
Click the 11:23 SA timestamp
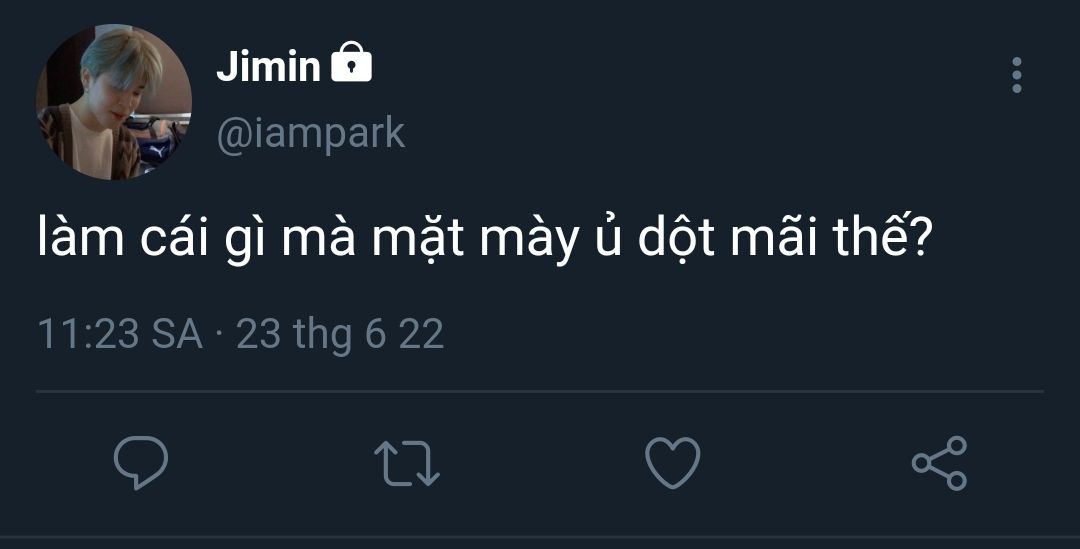(120, 334)
